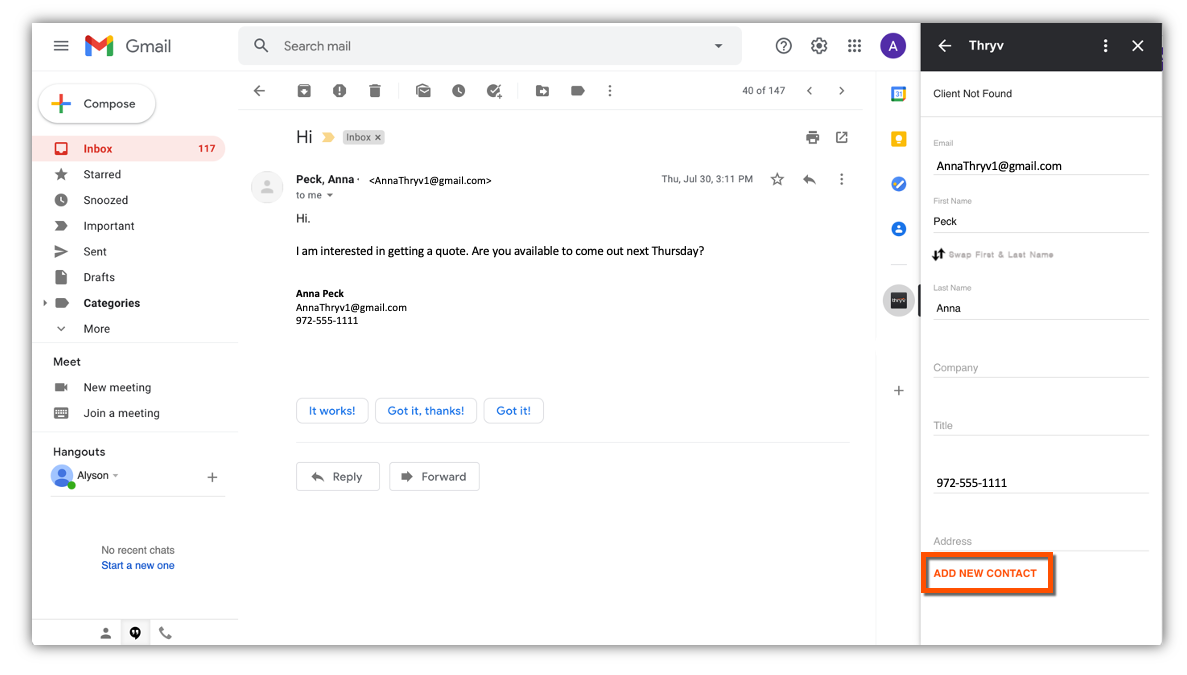Open more options for Anna's message
The image size is (1187, 675).
click(x=842, y=179)
